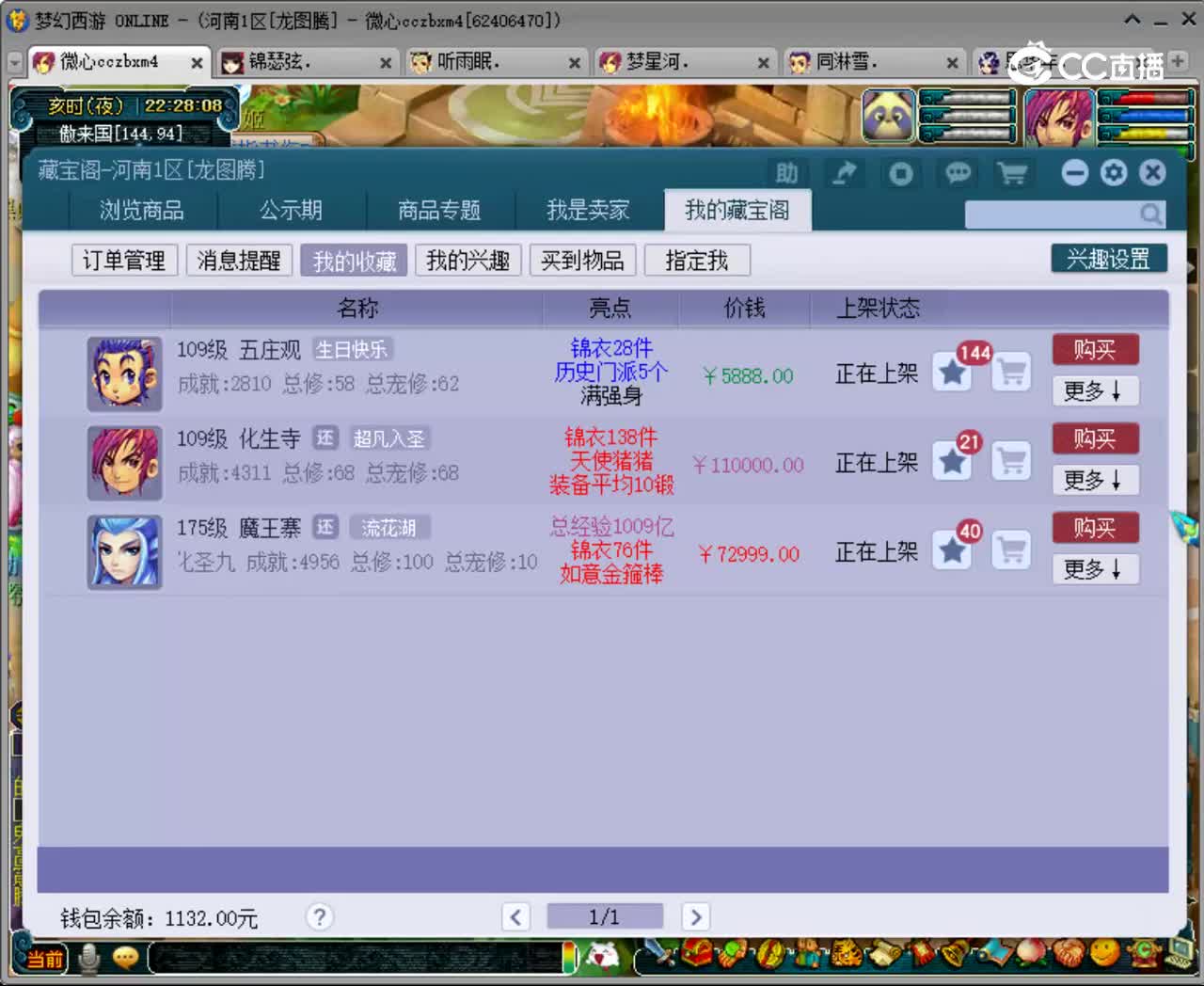Go to previous page arrow
This screenshot has height=986, width=1204.
pyautogui.click(x=515, y=916)
